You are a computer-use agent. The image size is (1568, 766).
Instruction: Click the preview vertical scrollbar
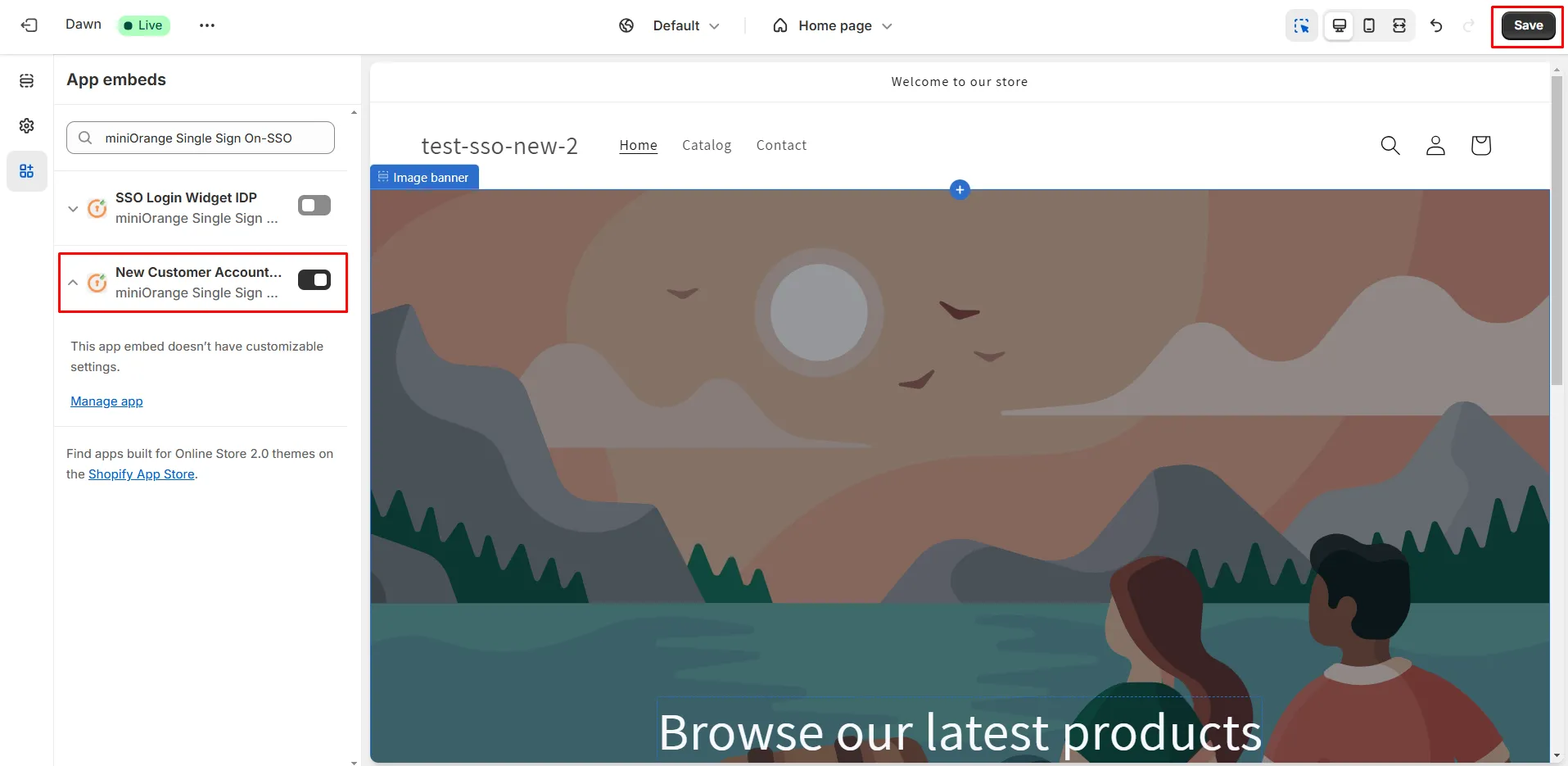(1557, 229)
